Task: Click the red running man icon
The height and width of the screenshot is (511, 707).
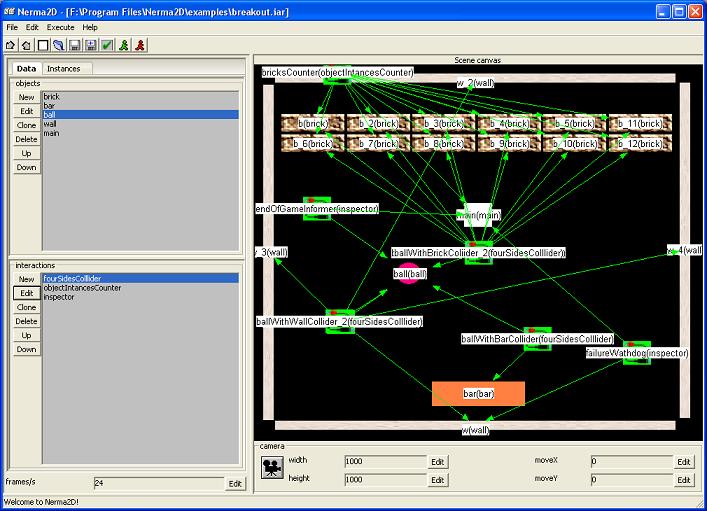Action: coord(140,45)
